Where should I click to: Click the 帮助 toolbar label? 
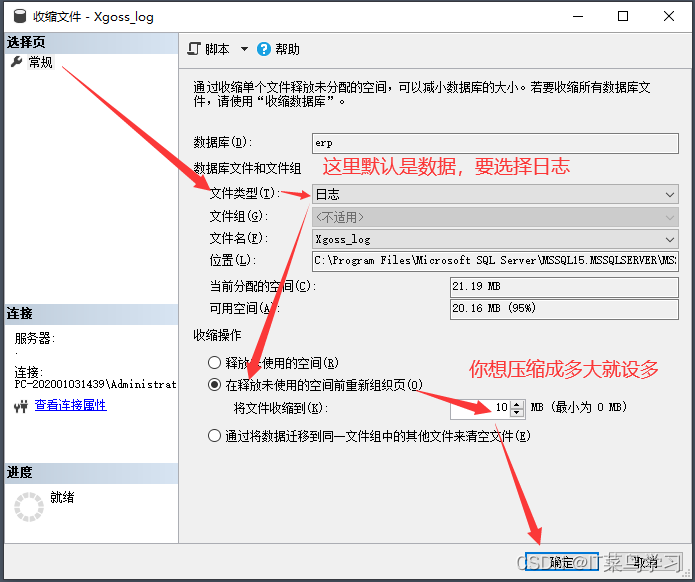(x=287, y=49)
